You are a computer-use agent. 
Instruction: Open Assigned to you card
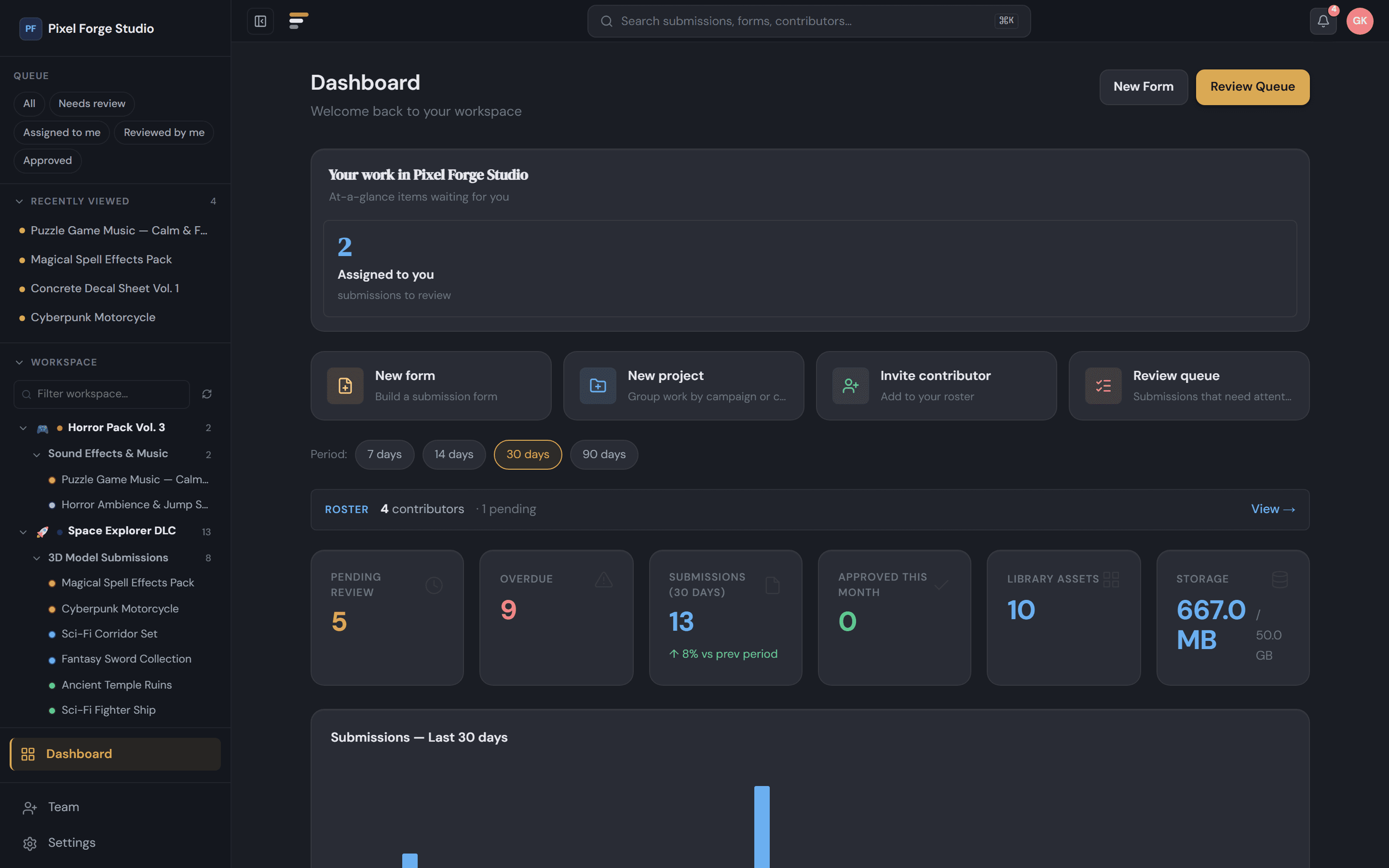(810, 269)
